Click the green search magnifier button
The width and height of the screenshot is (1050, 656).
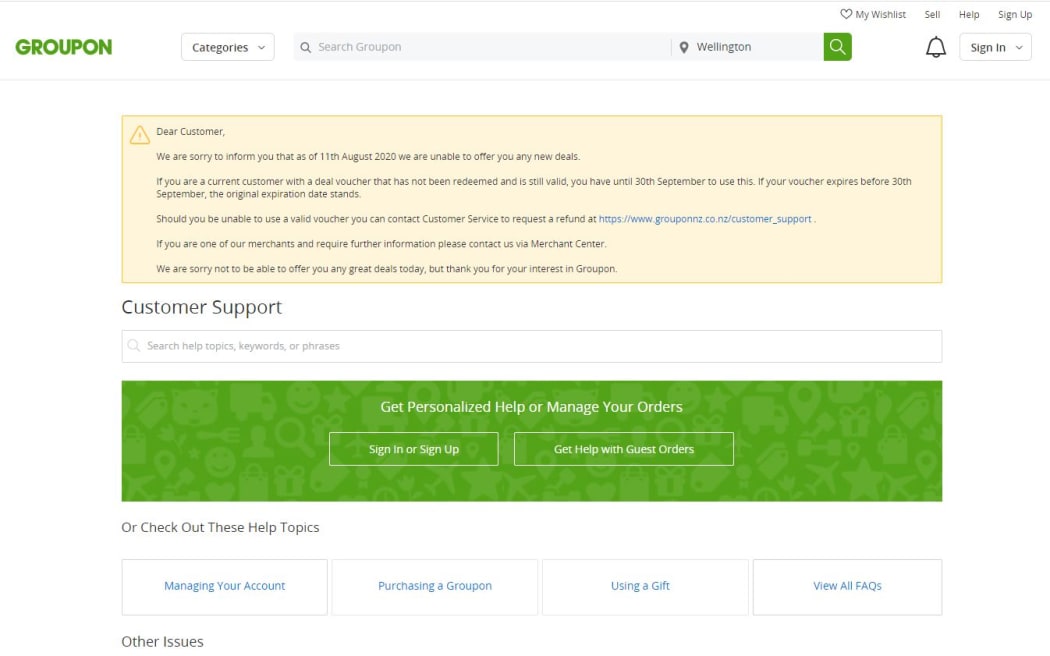837,47
